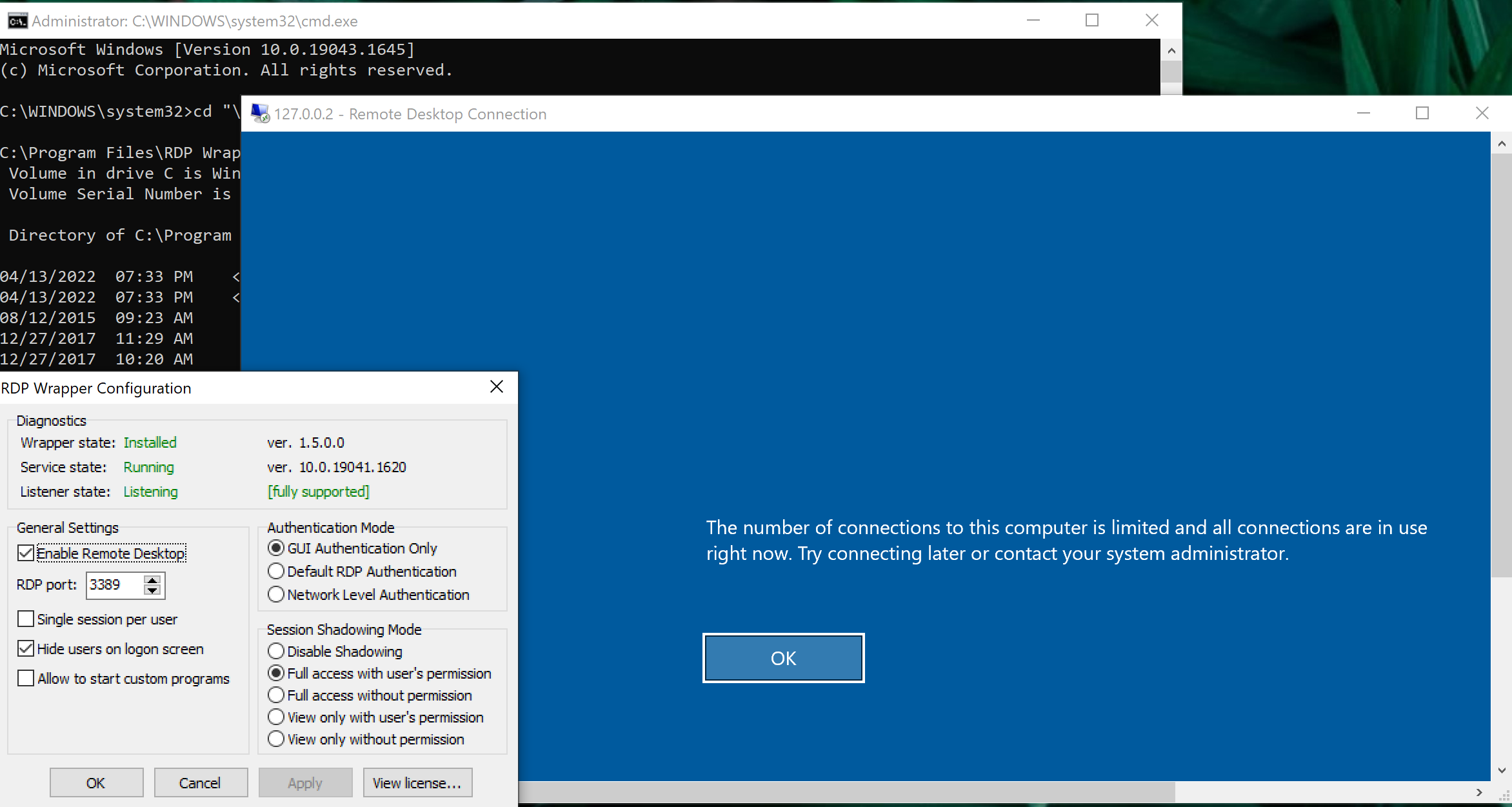
Task: Enable Single session per user
Action: click(x=26, y=619)
